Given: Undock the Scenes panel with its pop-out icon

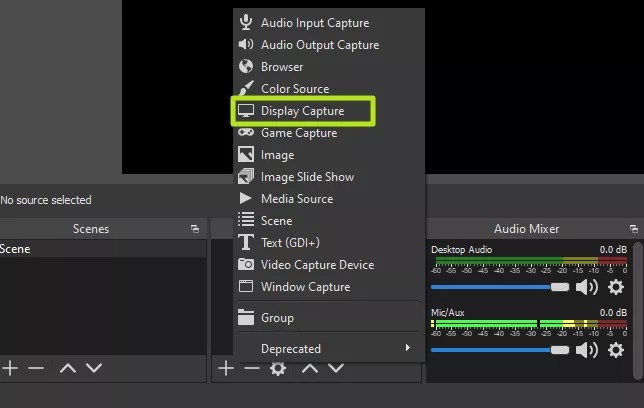Looking at the screenshot, I should (x=195, y=229).
